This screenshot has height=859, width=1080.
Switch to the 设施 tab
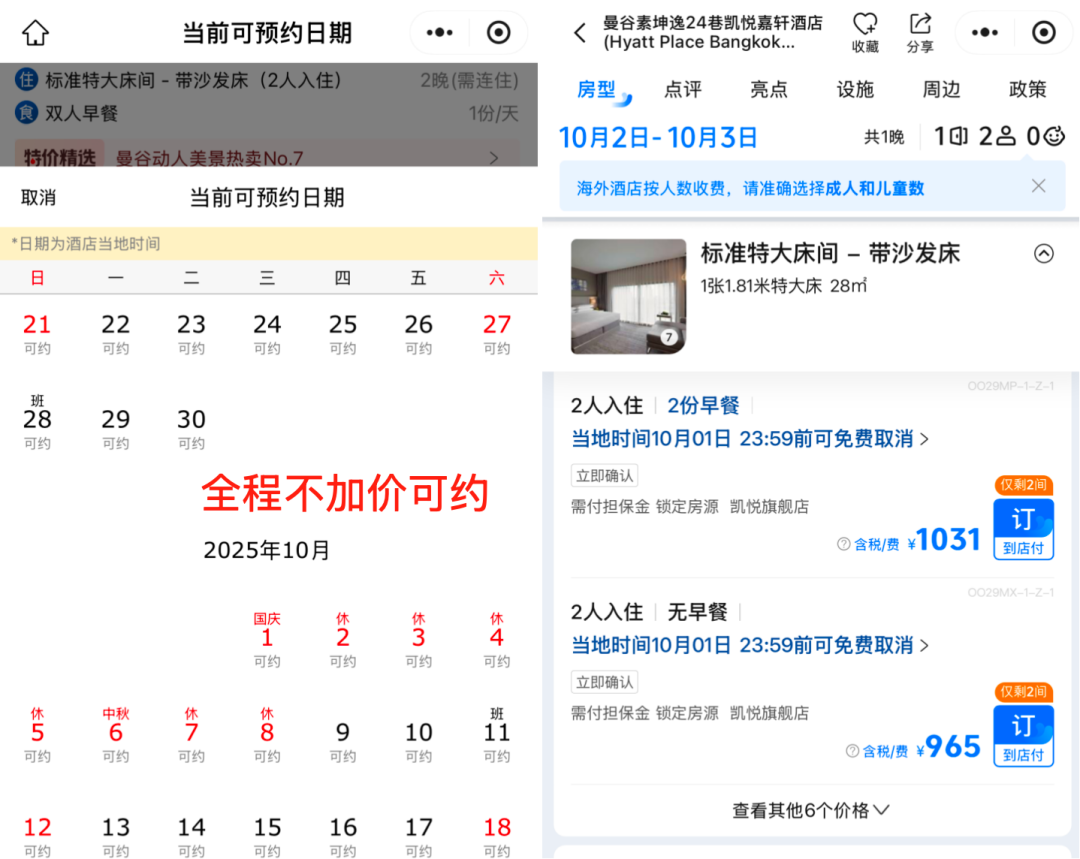[x=855, y=89]
